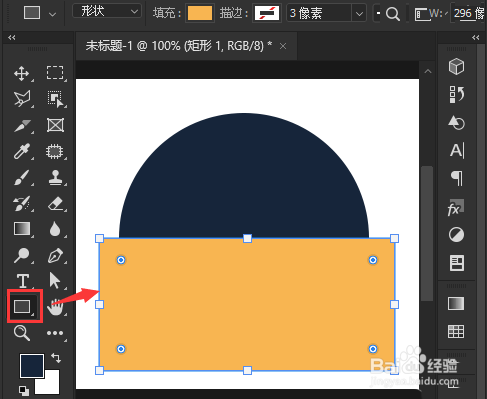Open the Paragraph panel
The width and height of the screenshot is (487, 399).
tap(456, 178)
